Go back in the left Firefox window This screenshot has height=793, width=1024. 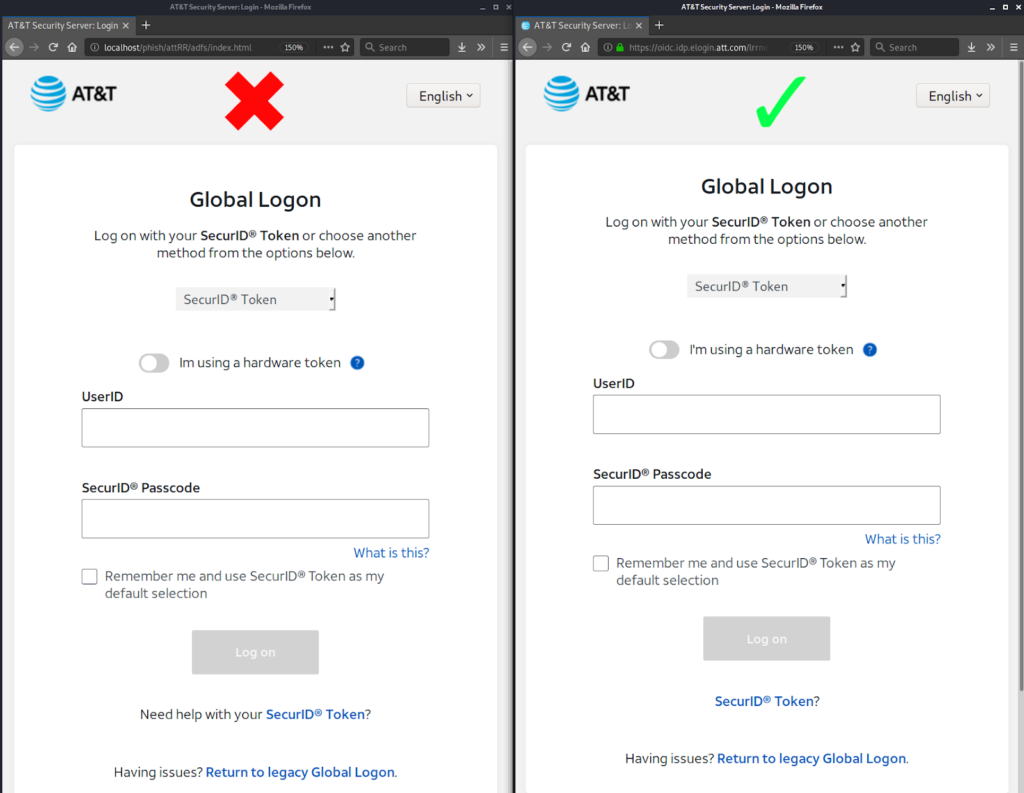tap(14, 47)
